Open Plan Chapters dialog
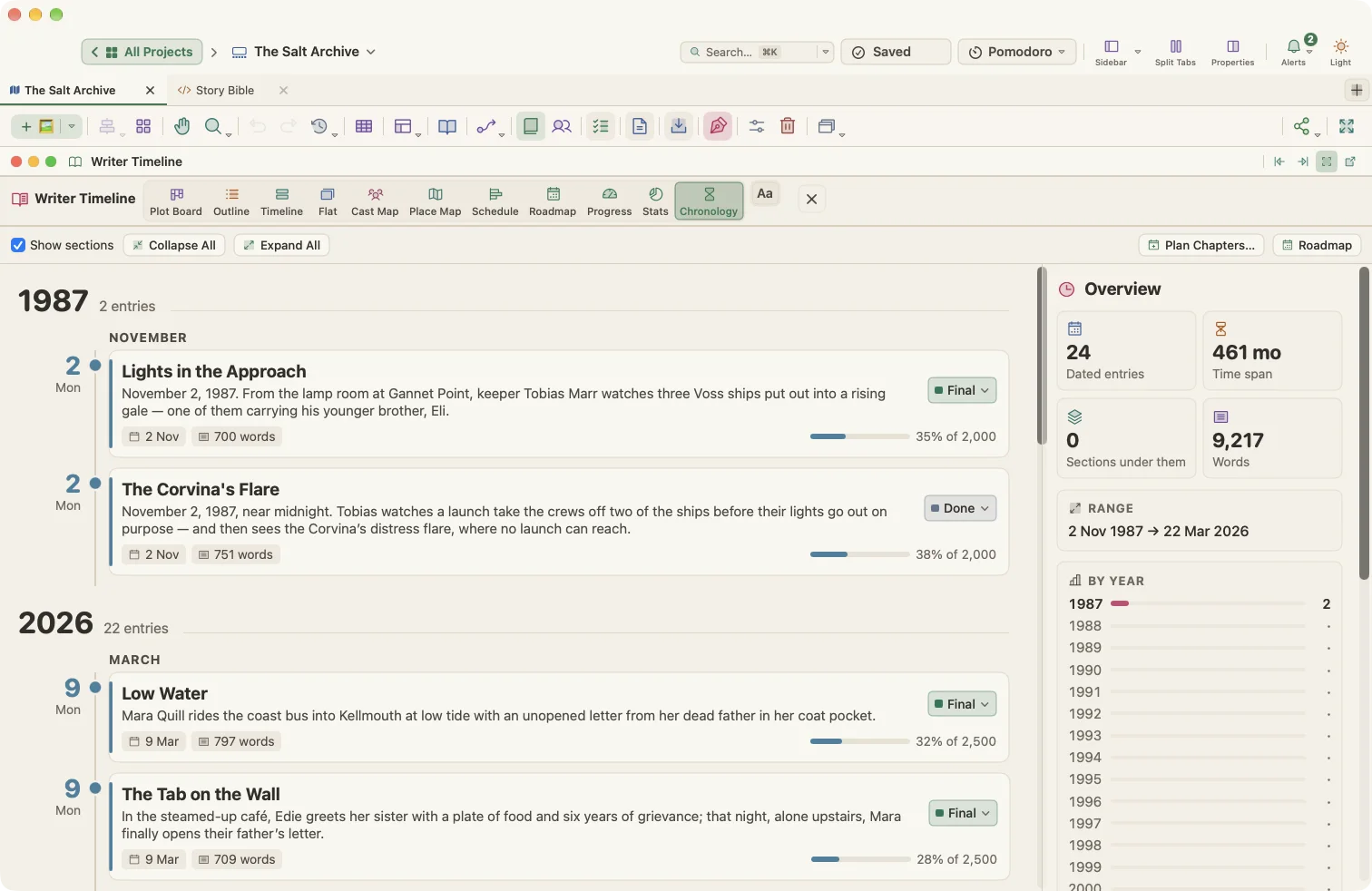The width and height of the screenshot is (1372, 891). click(1201, 245)
